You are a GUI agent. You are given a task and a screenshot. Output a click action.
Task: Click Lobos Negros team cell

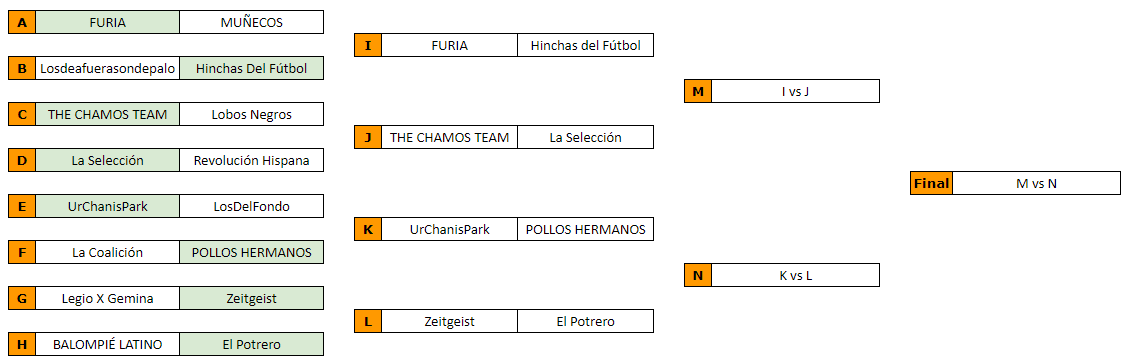click(251, 114)
